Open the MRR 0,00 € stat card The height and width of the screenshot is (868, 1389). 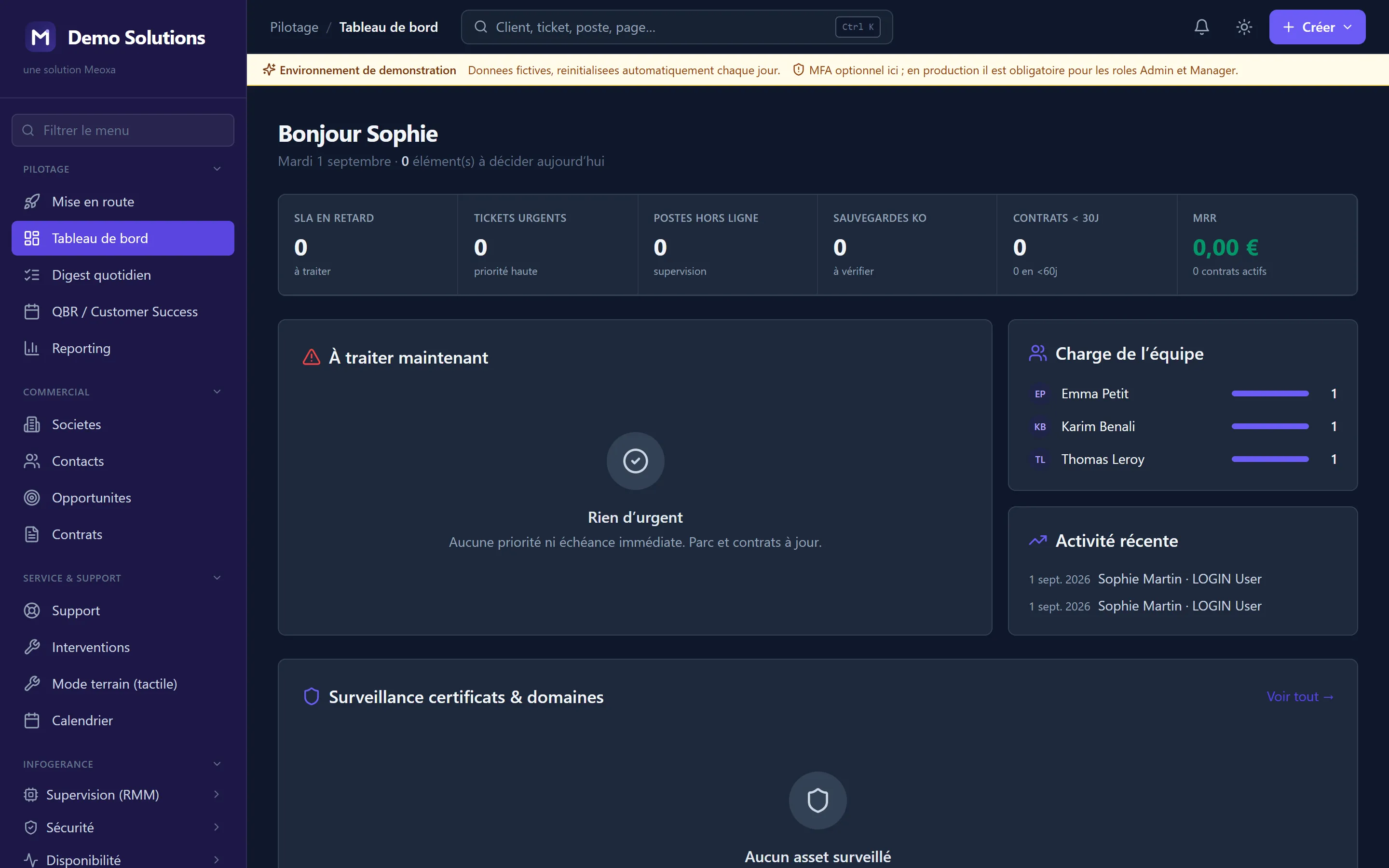[x=1267, y=244]
